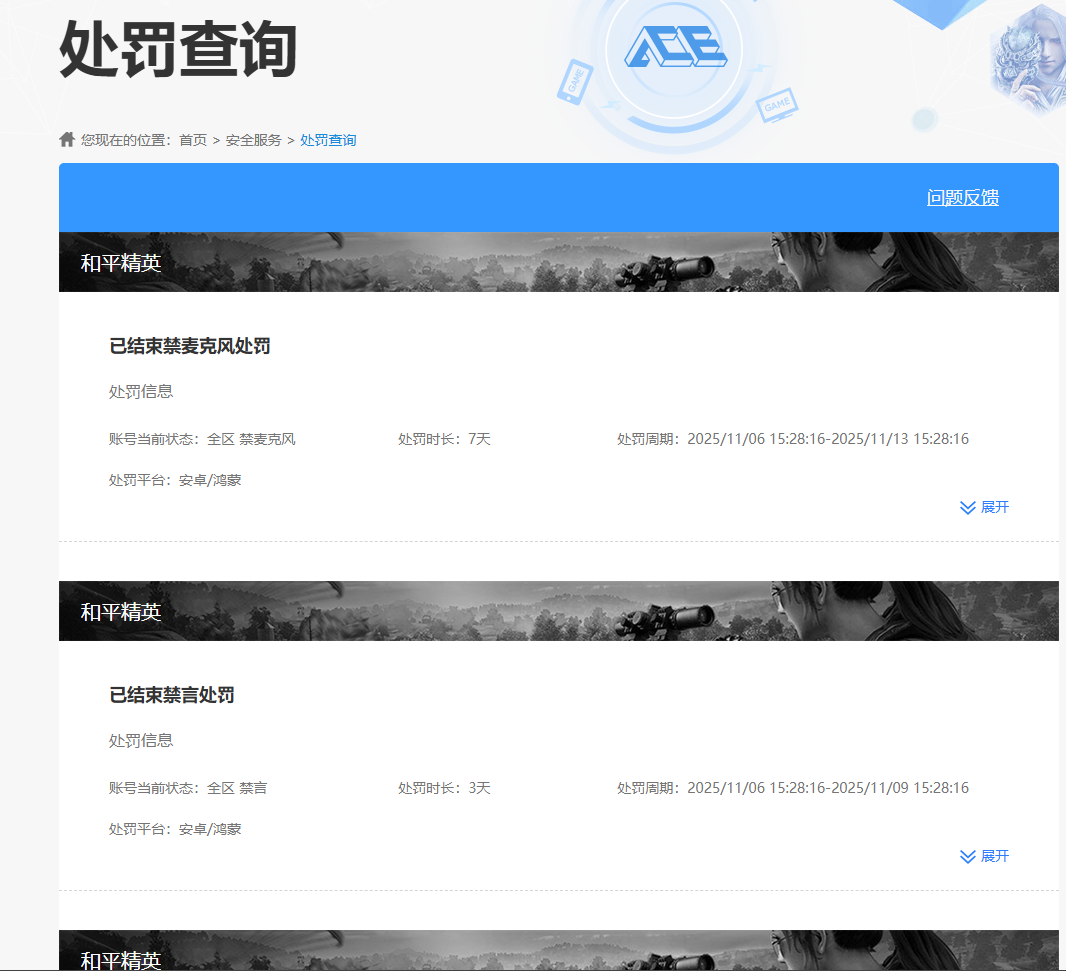Click the large 处罚查询 page title
The width and height of the screenshot is (1066, 971).
coord(178,49)
